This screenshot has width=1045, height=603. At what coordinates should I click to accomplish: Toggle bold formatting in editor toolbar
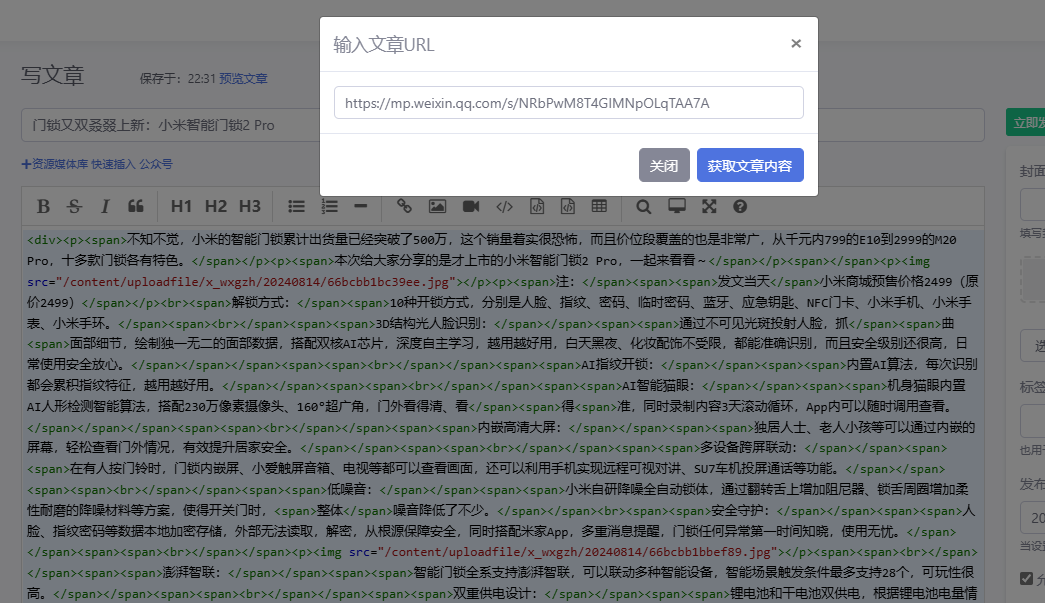(43, 207)
